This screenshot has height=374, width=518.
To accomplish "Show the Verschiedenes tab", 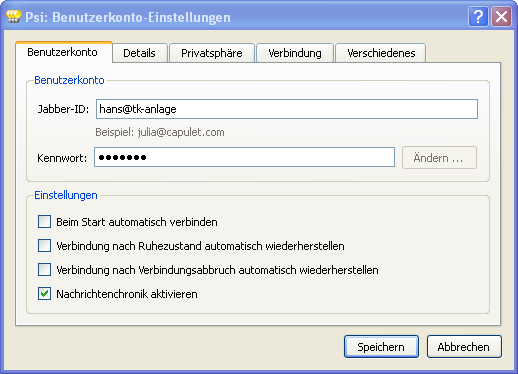I will pos(381,53).
